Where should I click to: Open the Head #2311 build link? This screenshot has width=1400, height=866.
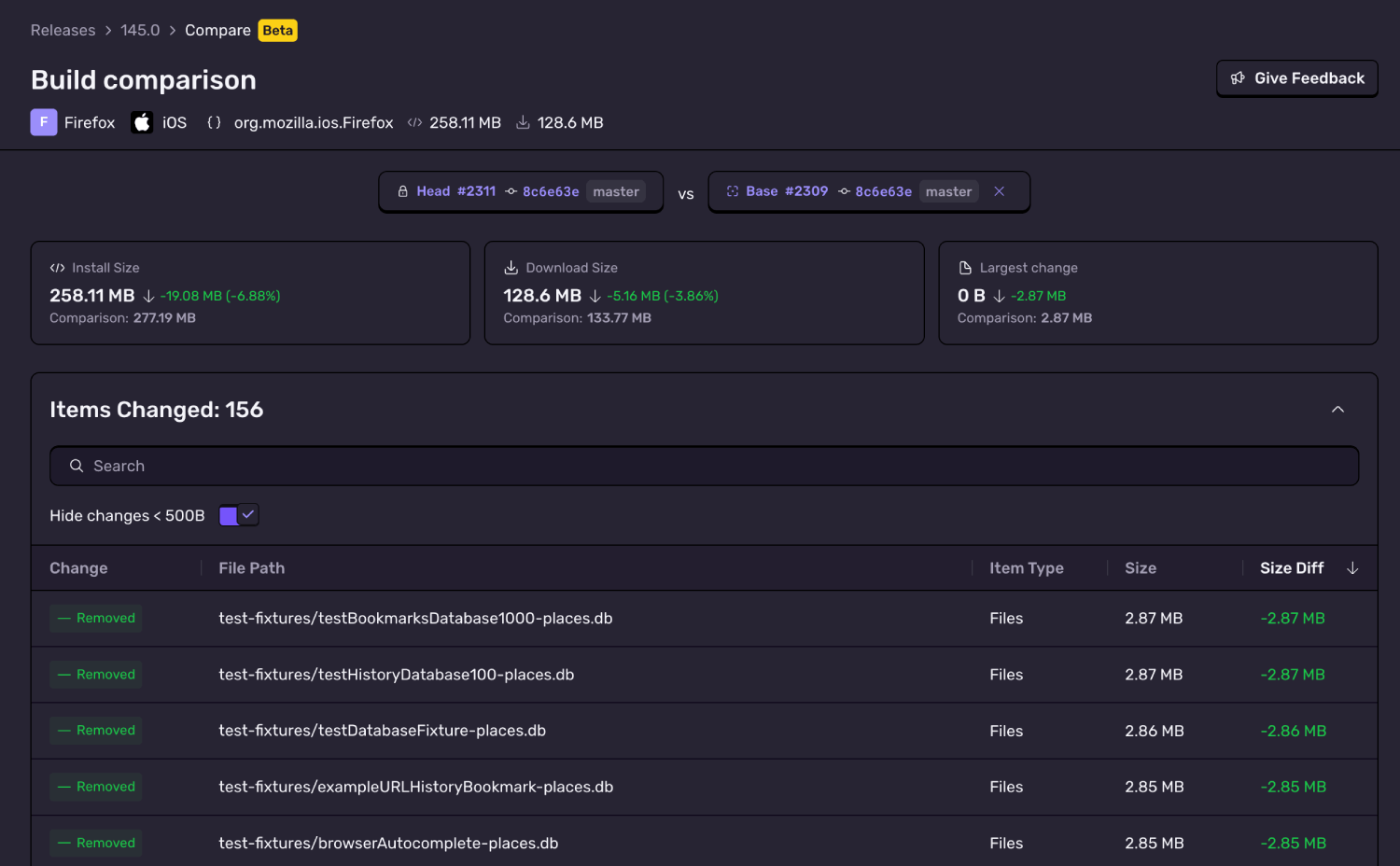[x=456, y=190]
